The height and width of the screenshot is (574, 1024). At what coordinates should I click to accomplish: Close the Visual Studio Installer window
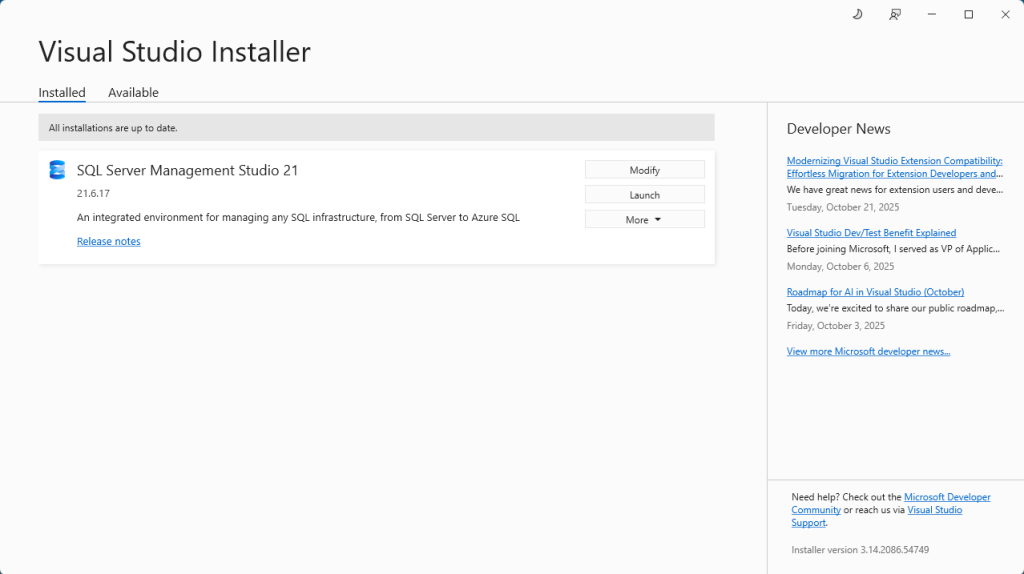(x=1005, y=14)
